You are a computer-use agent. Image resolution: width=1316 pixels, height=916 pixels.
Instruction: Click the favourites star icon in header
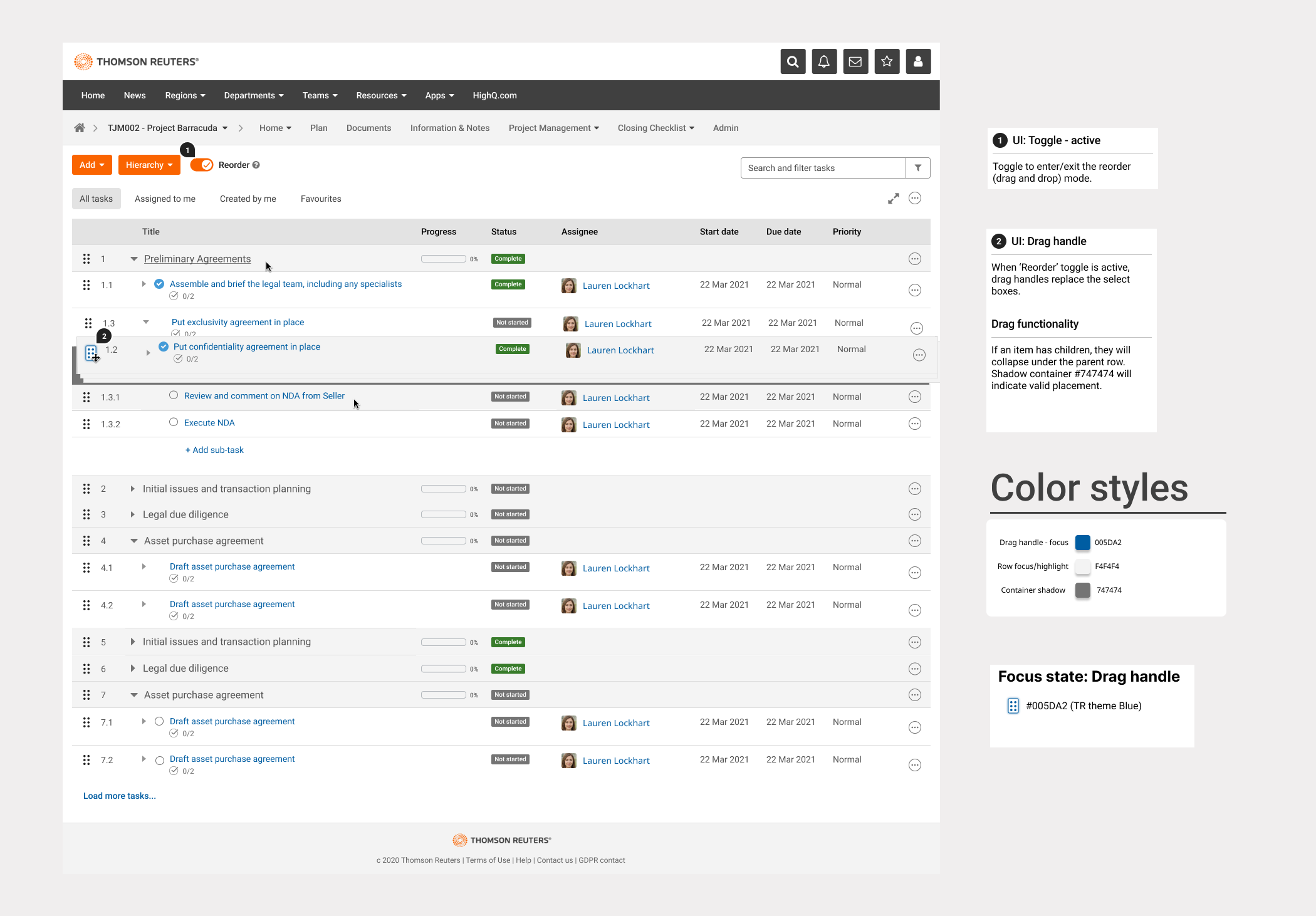887,61
